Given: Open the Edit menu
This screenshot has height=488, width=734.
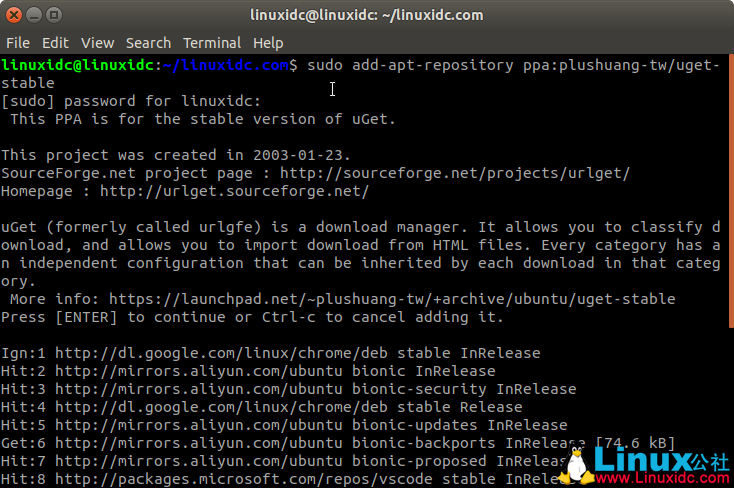Looking at the screenshot, I should pyautogui.click(x=55, y=43).
